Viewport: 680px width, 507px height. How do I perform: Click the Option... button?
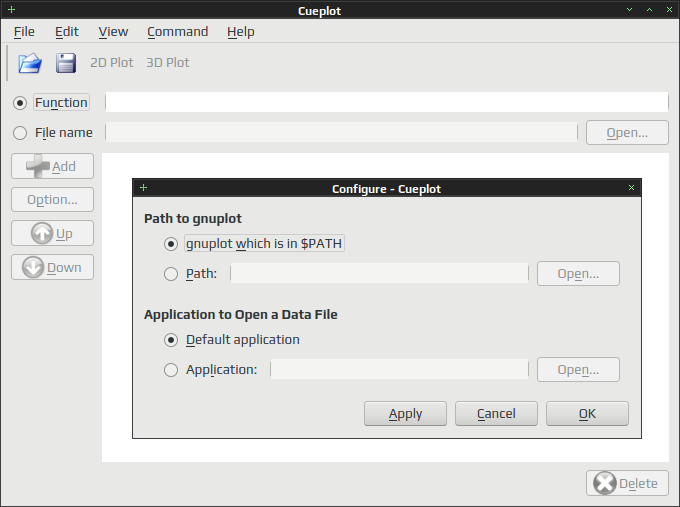[52, 200]
